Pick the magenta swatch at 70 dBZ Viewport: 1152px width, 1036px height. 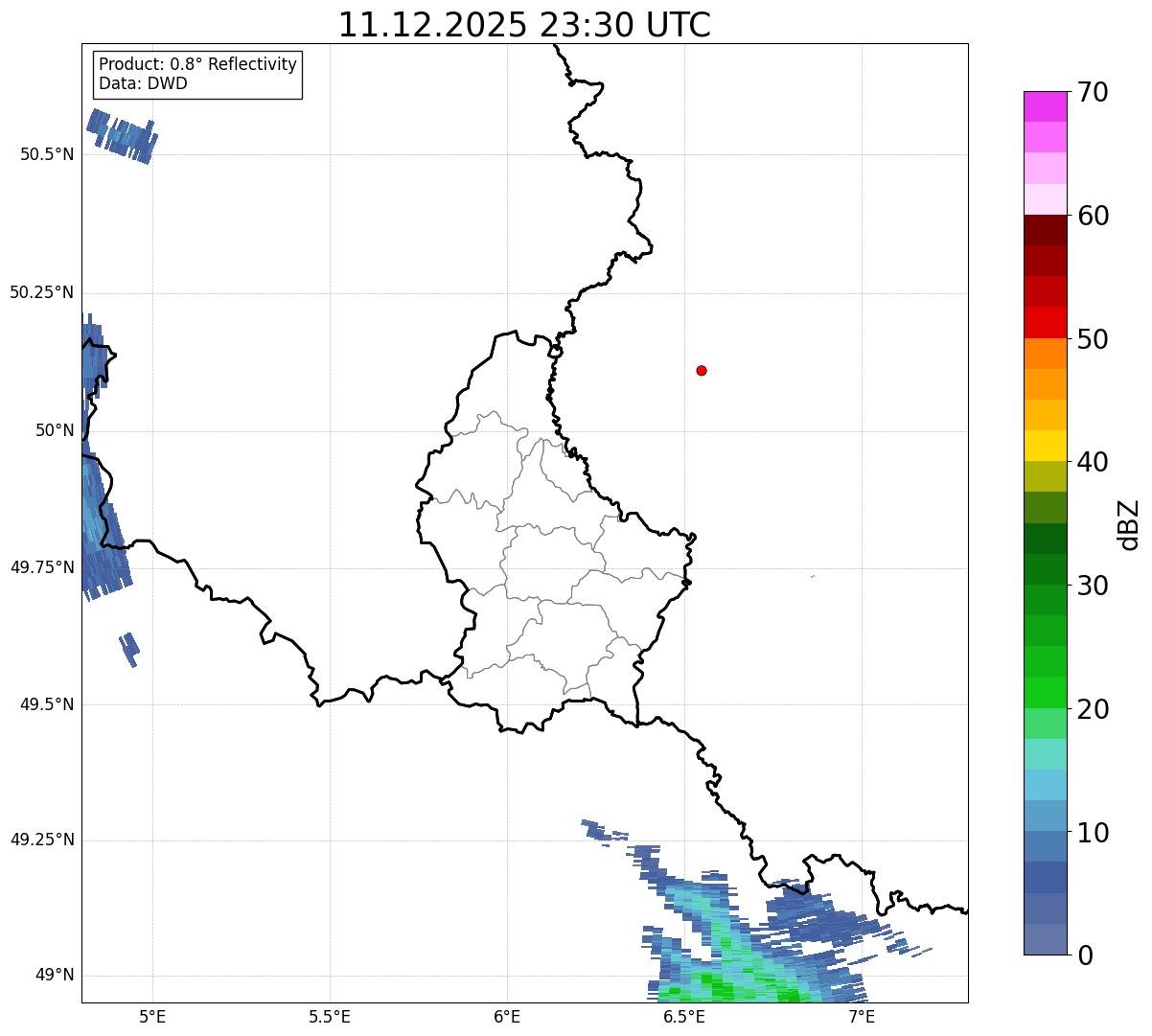point(1045,106)
